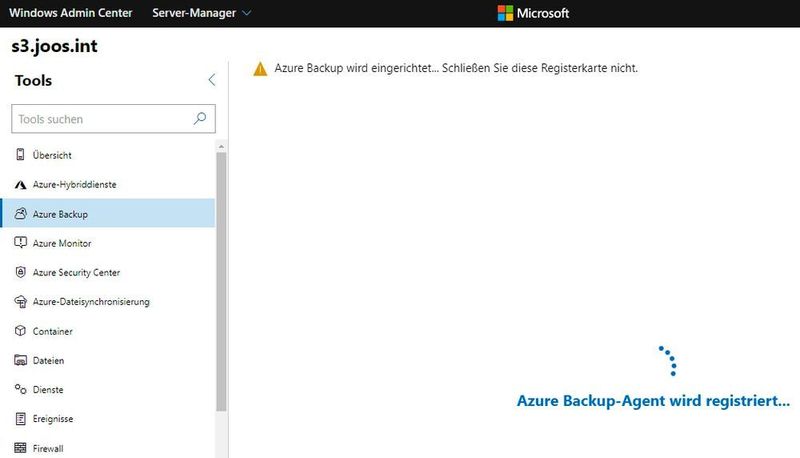The height and width of the screenshot is (458, 800).
Task: Open the Firewall tool
Action: 108,448
